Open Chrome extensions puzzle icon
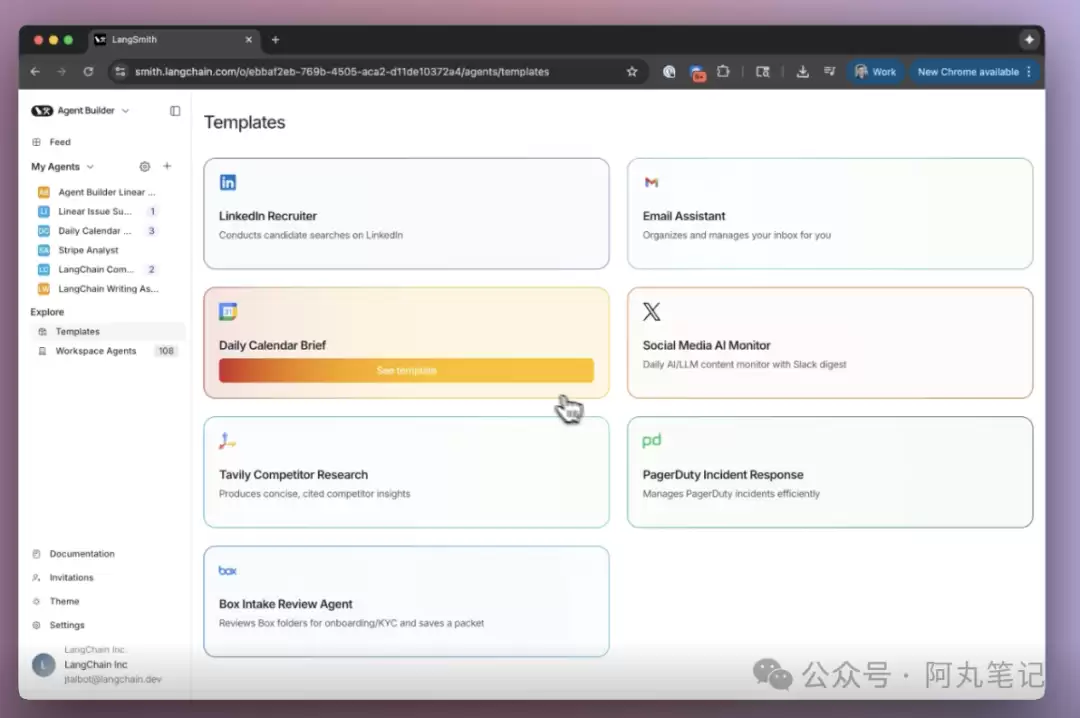 pos(724,72)
